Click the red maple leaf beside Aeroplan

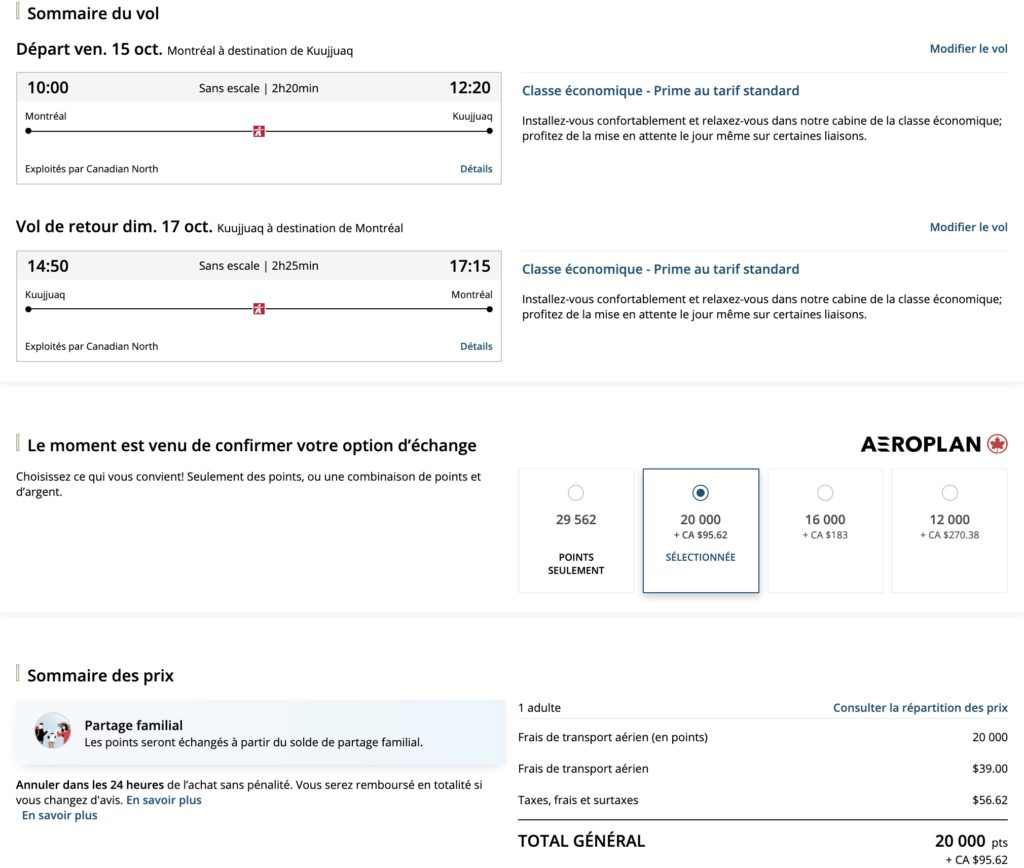pyautogui.click(x=1001, y=443)
